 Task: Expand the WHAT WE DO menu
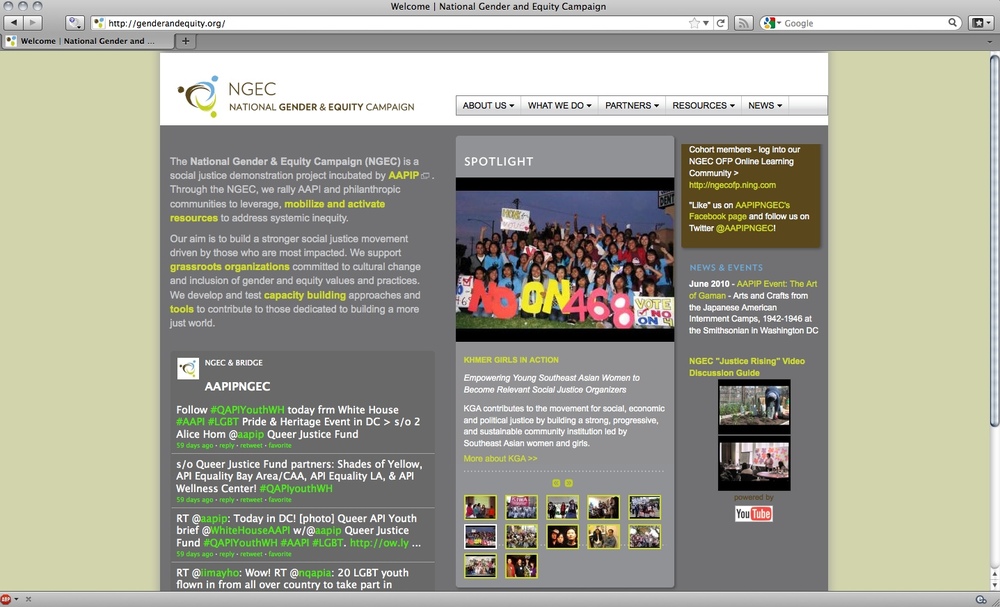point(559,106)
